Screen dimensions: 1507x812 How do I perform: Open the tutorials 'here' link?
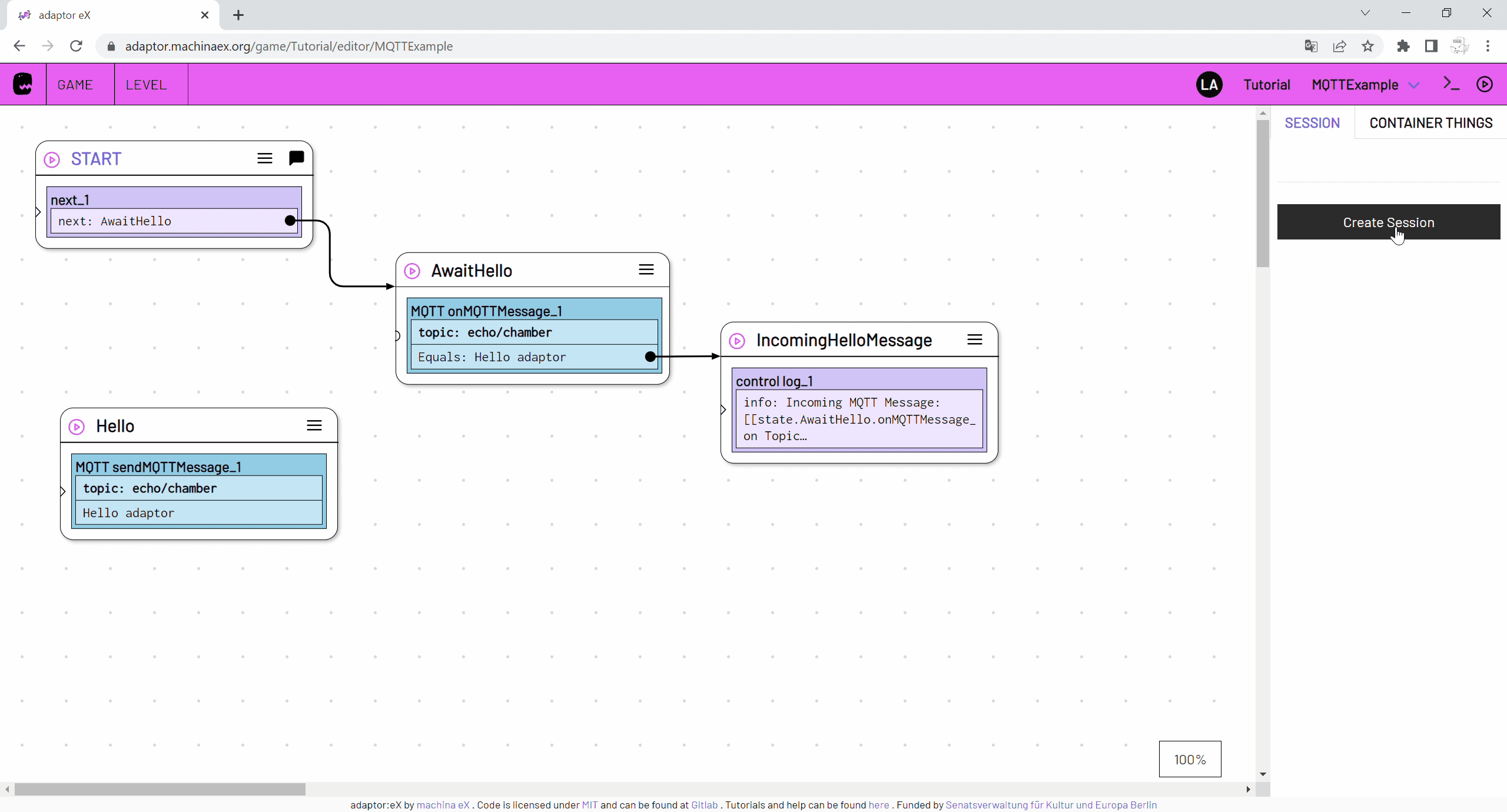pyautogui.click(x=879, y=805)
